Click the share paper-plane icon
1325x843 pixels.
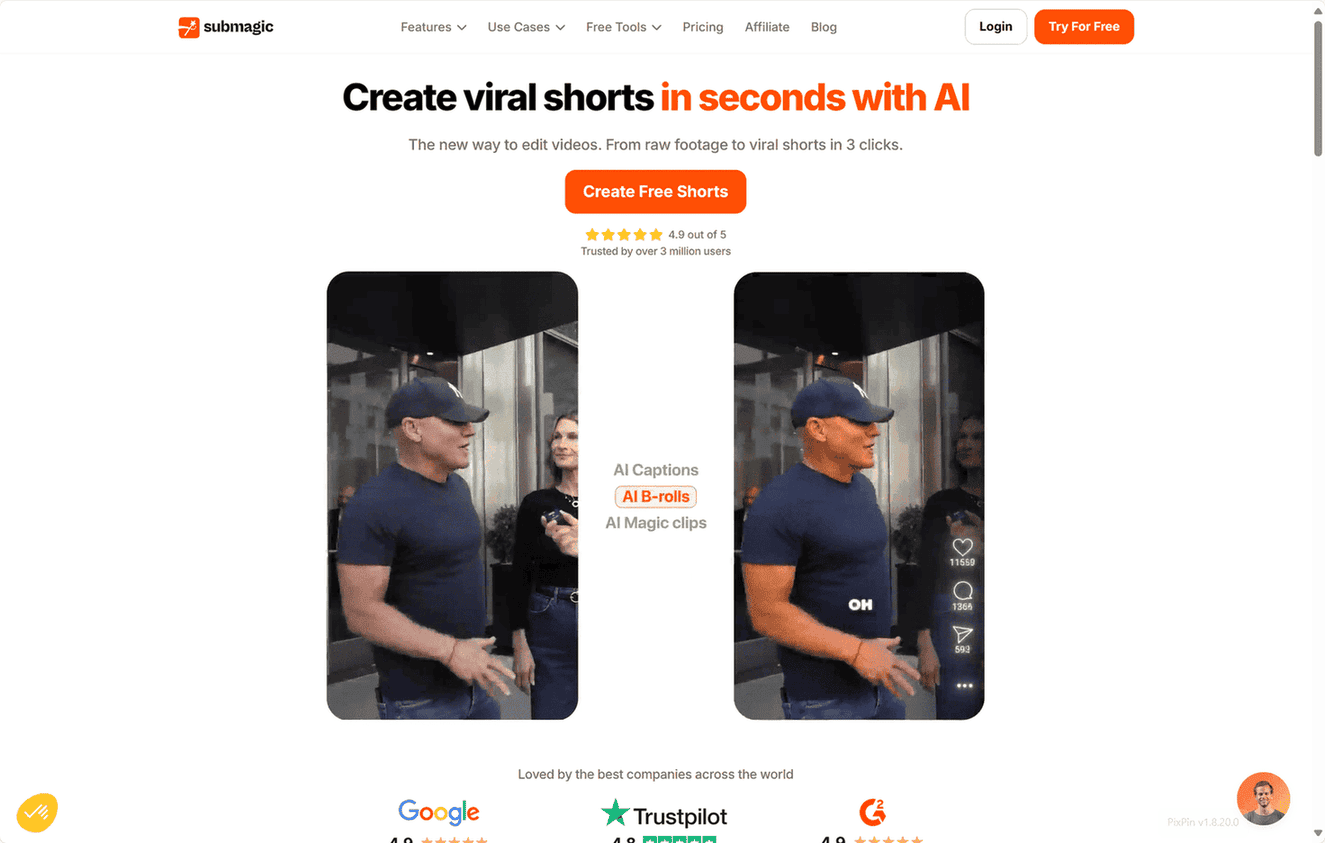(x=962, y=634)
